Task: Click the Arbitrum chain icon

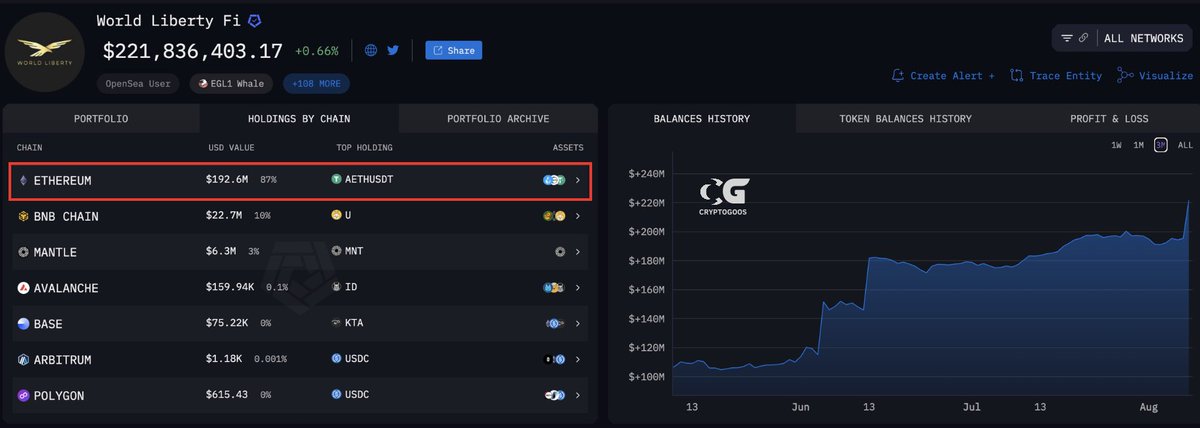Action: click(x=24, y=360)
